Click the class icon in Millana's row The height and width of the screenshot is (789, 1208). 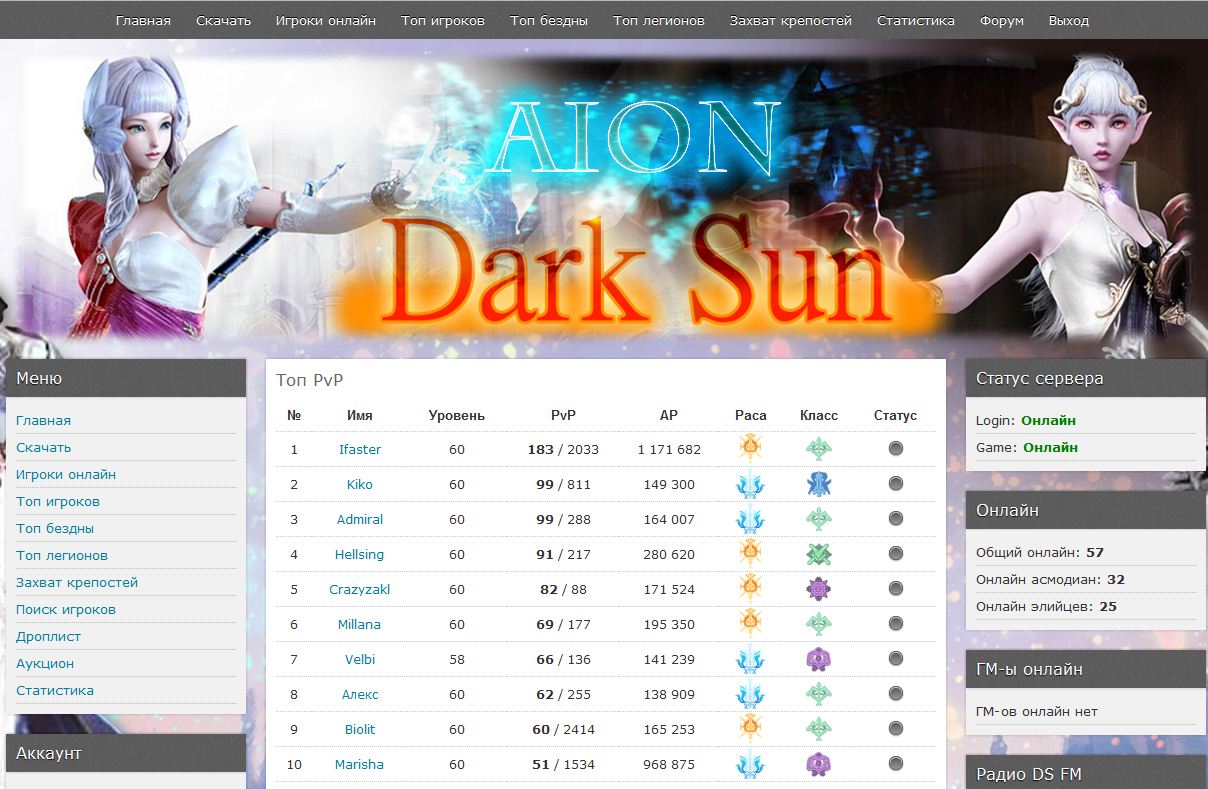pos(819,624)
